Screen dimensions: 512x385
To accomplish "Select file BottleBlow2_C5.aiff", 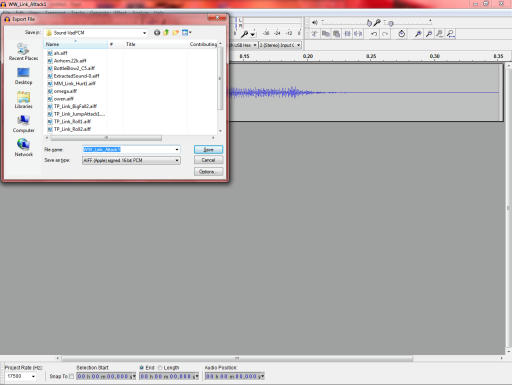I will click(71, 68).
